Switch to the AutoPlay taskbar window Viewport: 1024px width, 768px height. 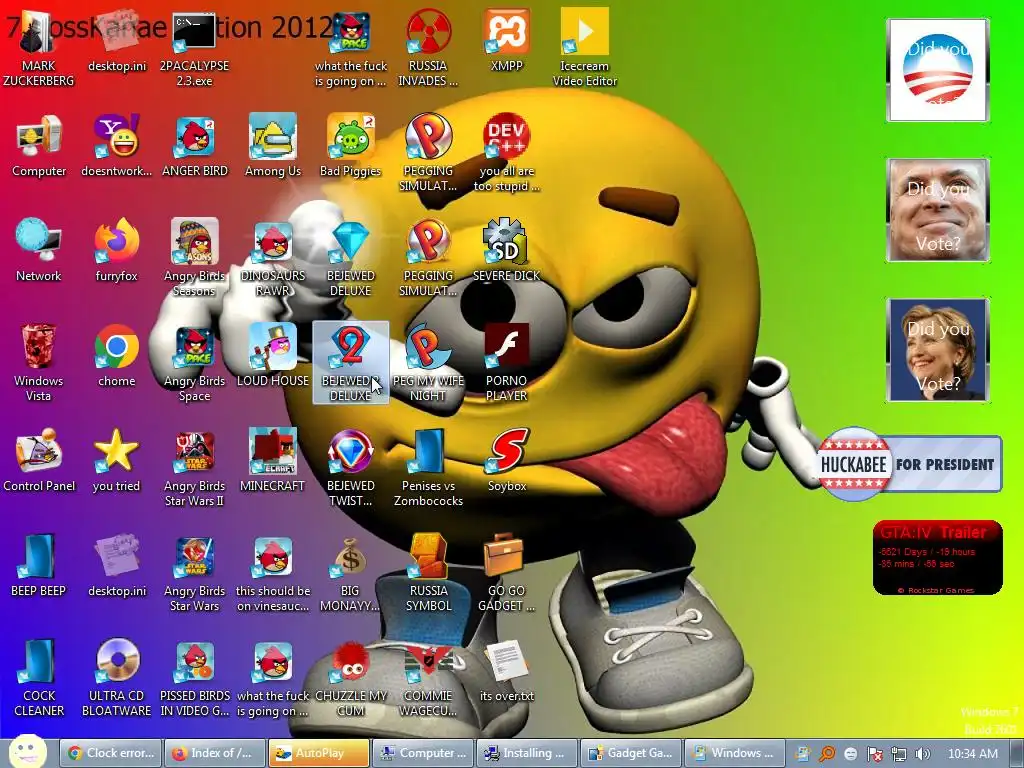click(x=319, y=753)
